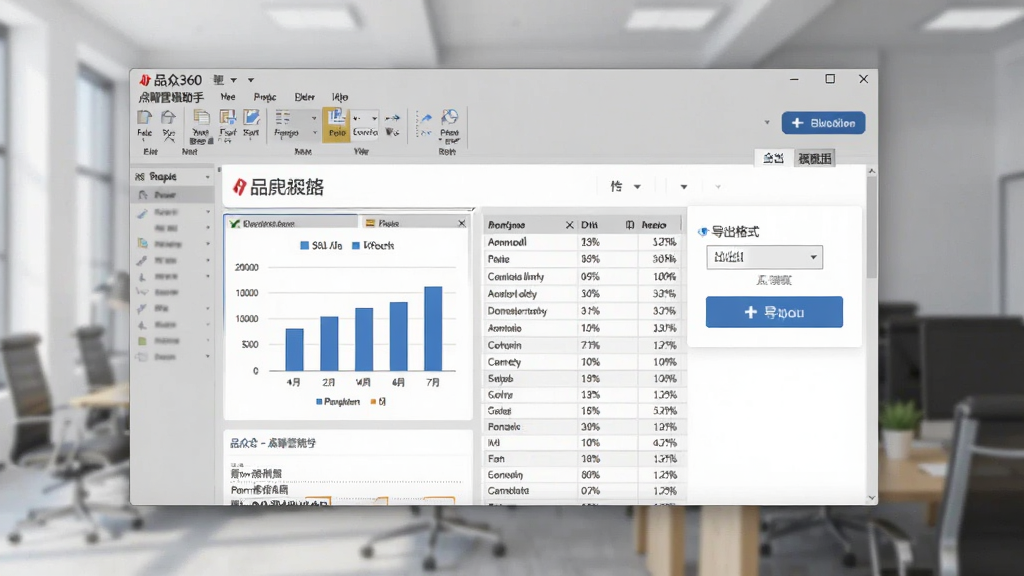Close the chart panel using the X
This screenshot has height=576, width=1024.
point(462,223)
